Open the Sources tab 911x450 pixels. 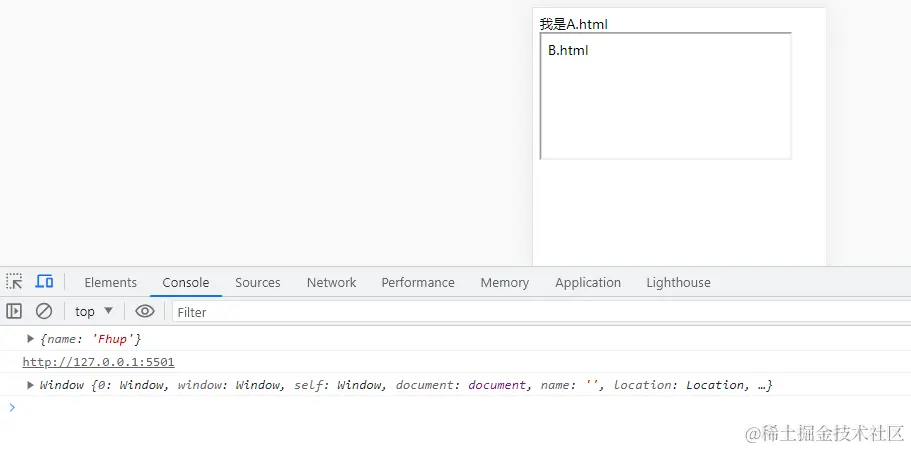tap(257, 283)
